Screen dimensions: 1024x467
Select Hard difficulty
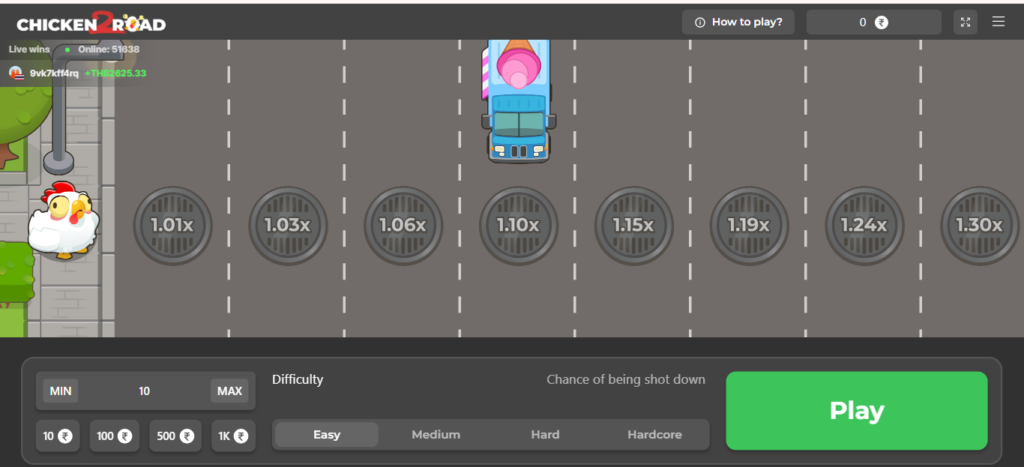tap(545, 435)
